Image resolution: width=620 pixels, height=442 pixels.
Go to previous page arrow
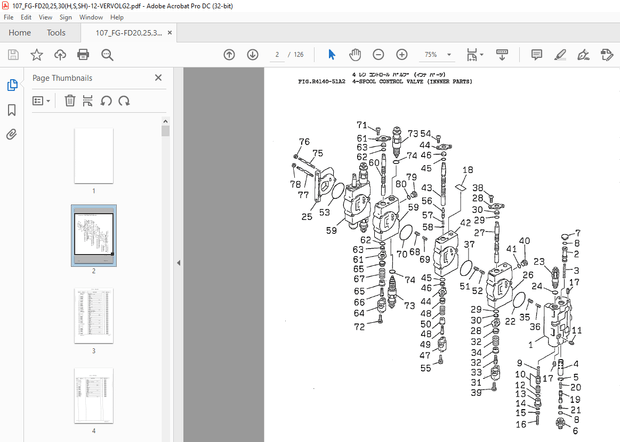[x=229, y=55]
